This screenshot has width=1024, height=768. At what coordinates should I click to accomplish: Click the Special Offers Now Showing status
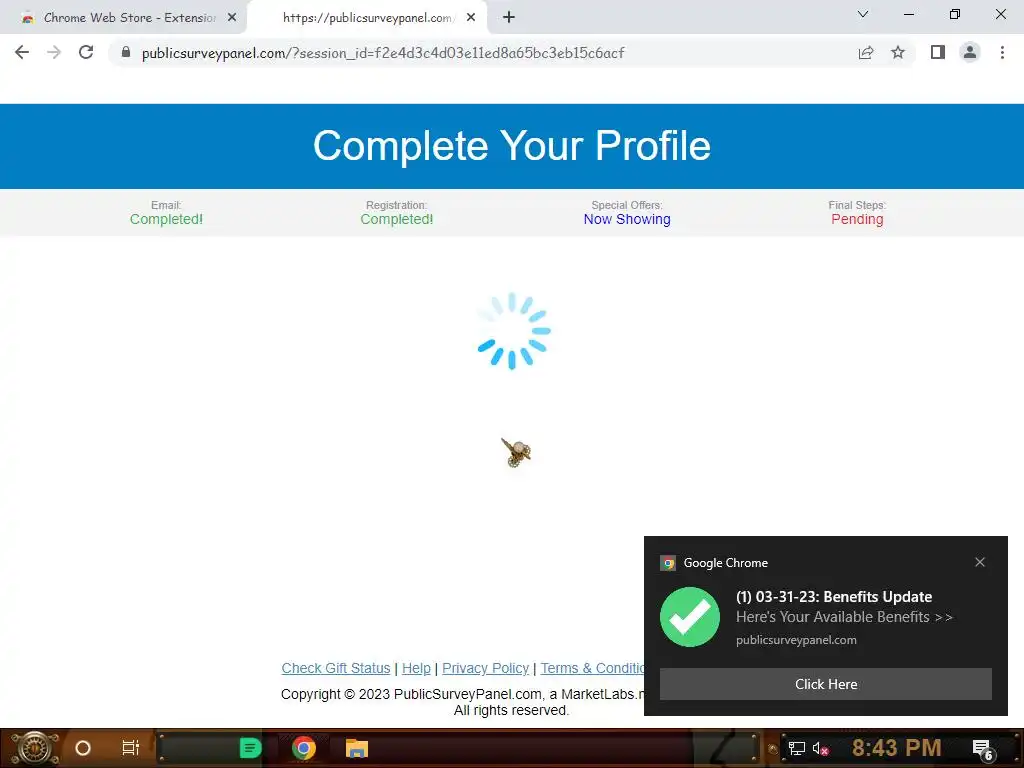coord(627,213)
